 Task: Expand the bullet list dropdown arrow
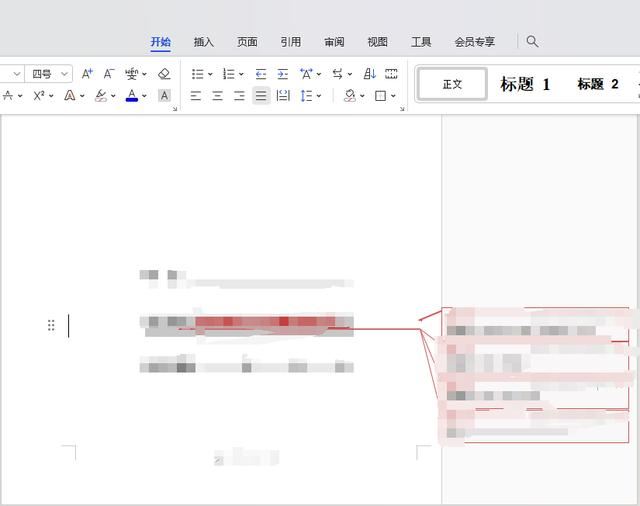pyautogui.click(x=210, y=75)
